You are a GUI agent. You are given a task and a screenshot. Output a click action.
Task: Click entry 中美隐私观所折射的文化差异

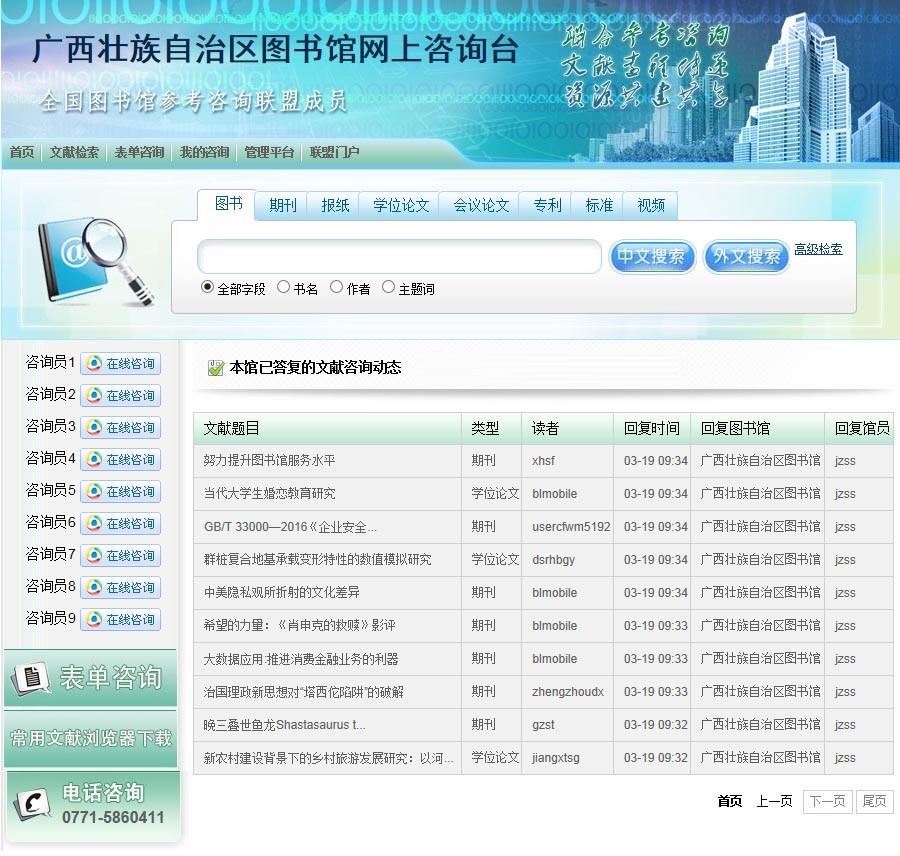(281, 592)
